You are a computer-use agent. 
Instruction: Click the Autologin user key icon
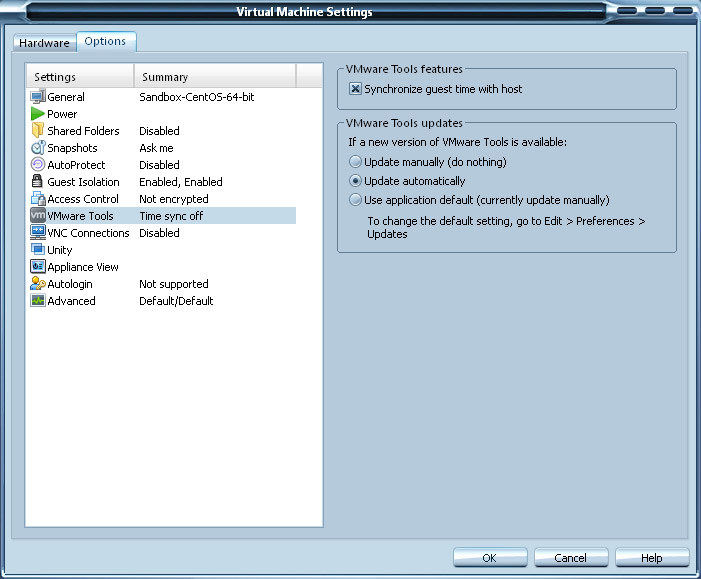coord(38,283)
